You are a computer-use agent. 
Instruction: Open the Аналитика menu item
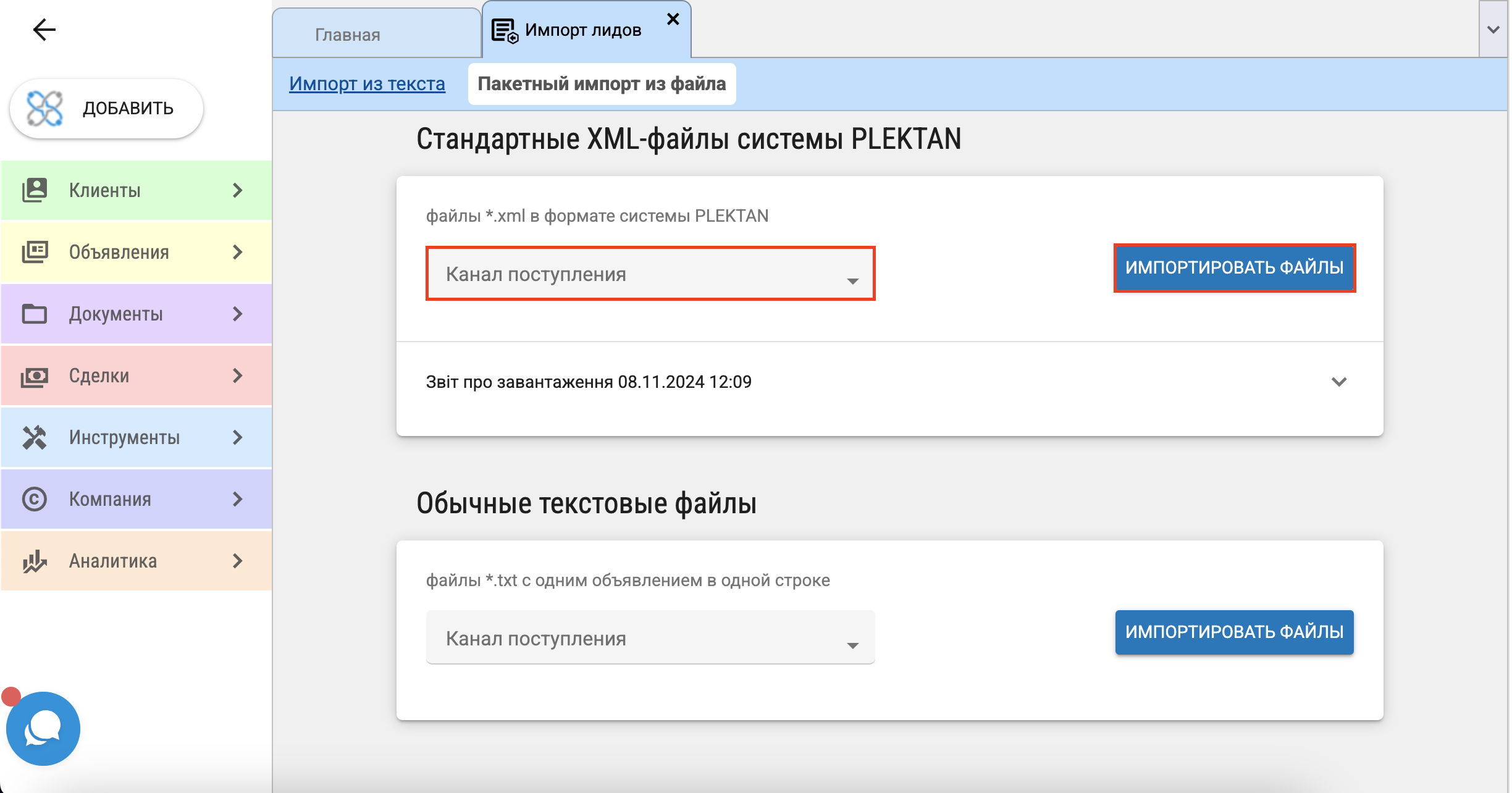click(136, 561)
